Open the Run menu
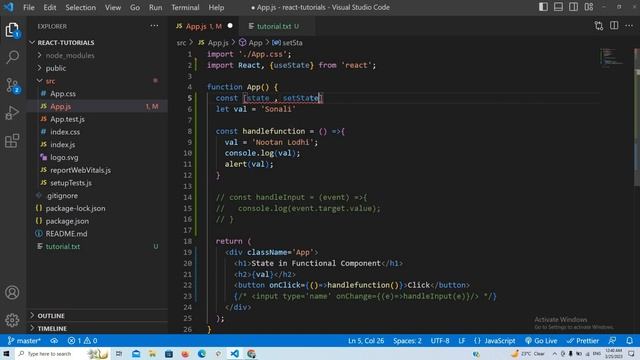The width and height of the screenshot is (640, 360). pyautogui.click(x=156, y=7)
